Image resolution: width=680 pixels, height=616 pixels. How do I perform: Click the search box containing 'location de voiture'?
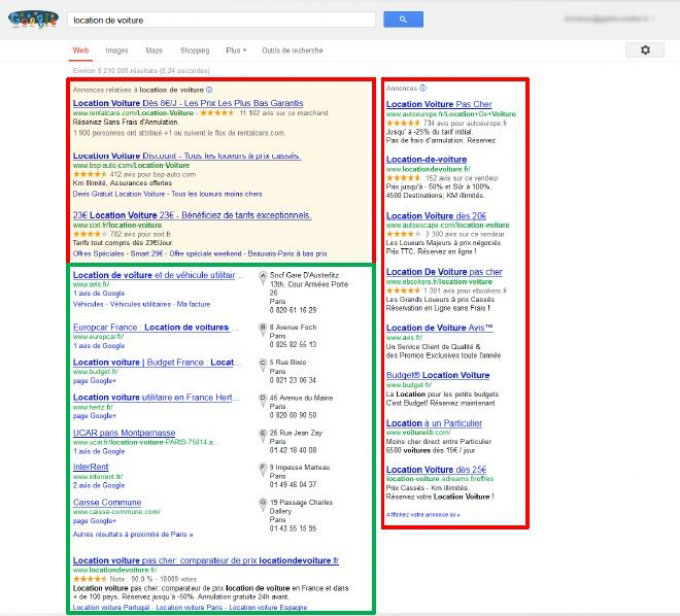pos(221,20)
